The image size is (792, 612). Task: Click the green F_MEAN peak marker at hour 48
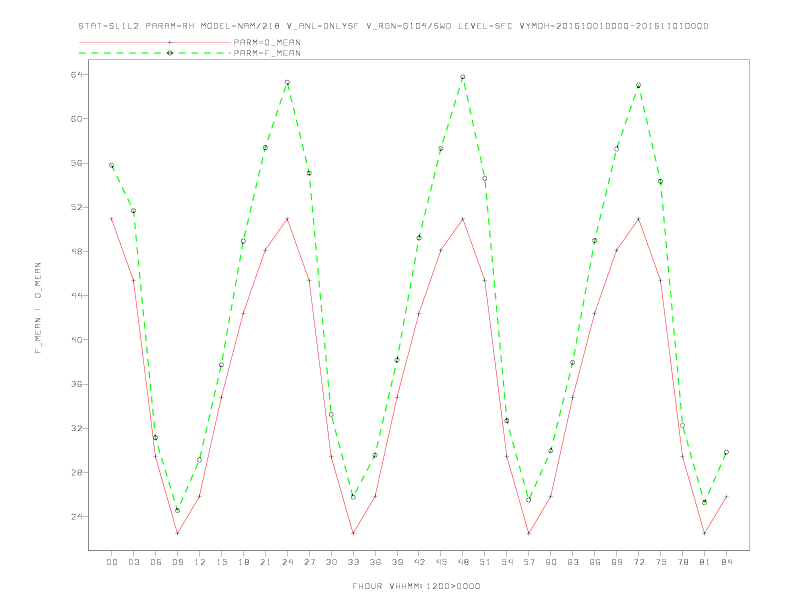[463, 77]
